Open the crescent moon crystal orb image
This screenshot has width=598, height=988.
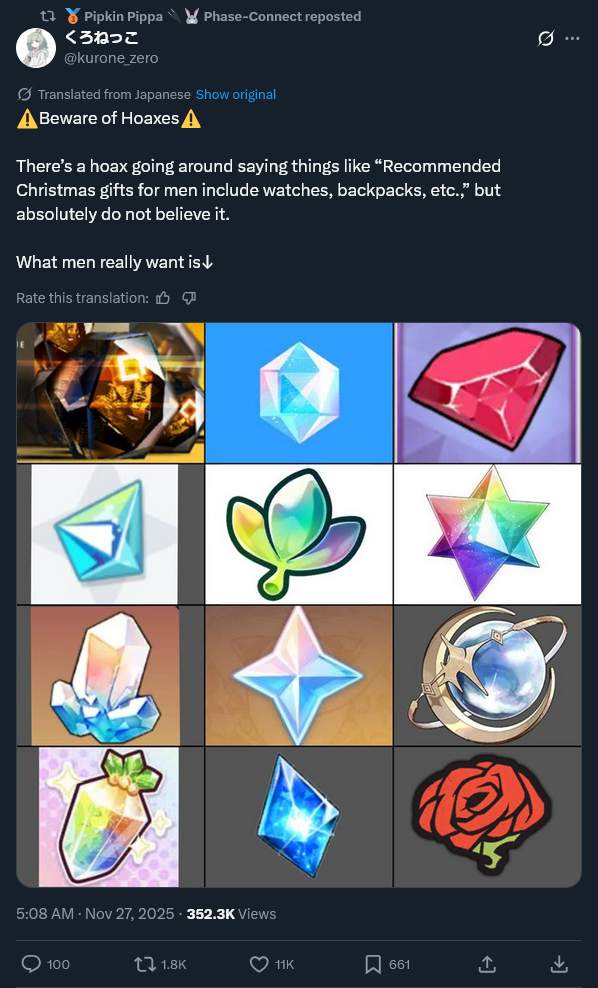tap(488, 675)
